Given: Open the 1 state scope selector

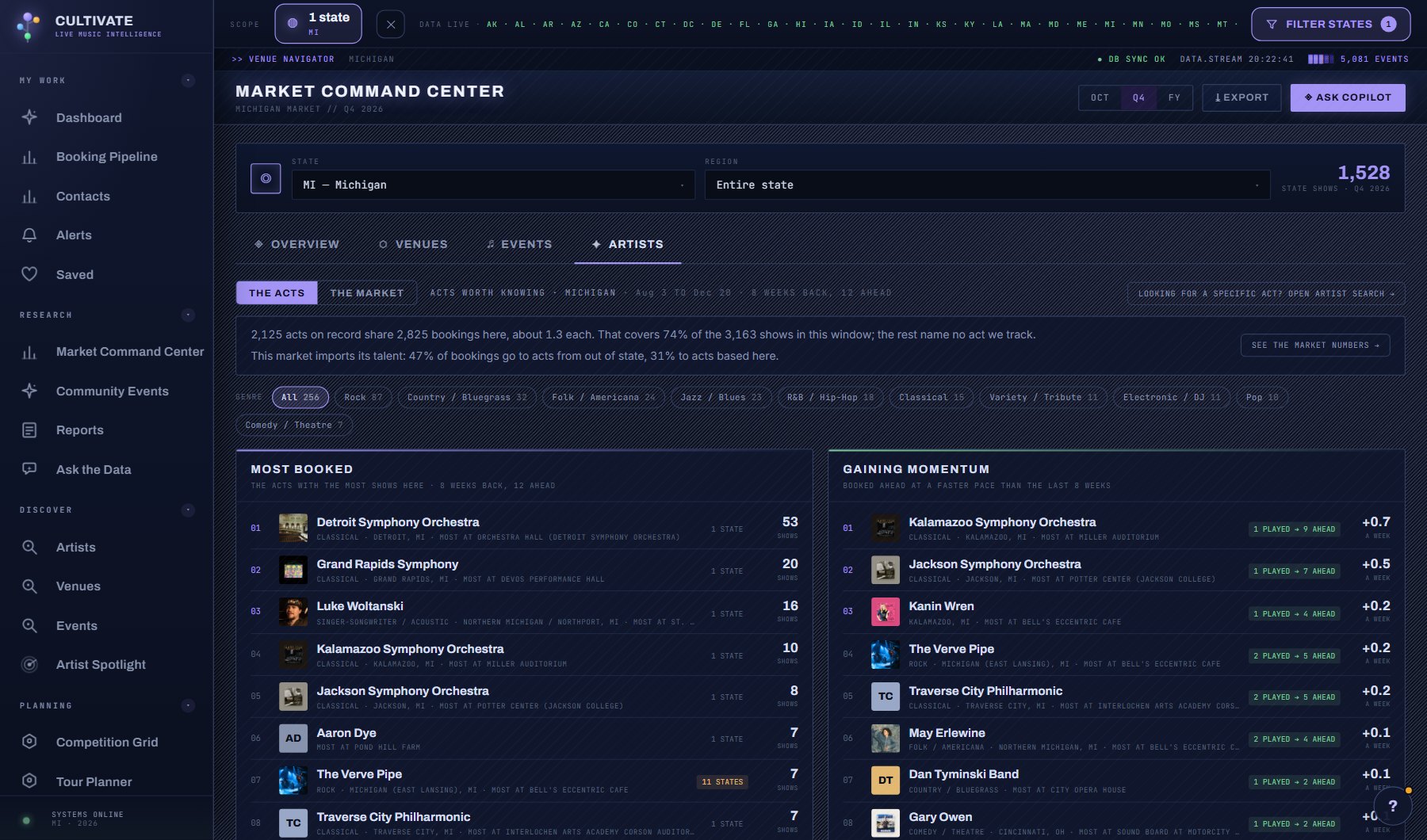Looking at the screenshot, I should pos(318,24).
